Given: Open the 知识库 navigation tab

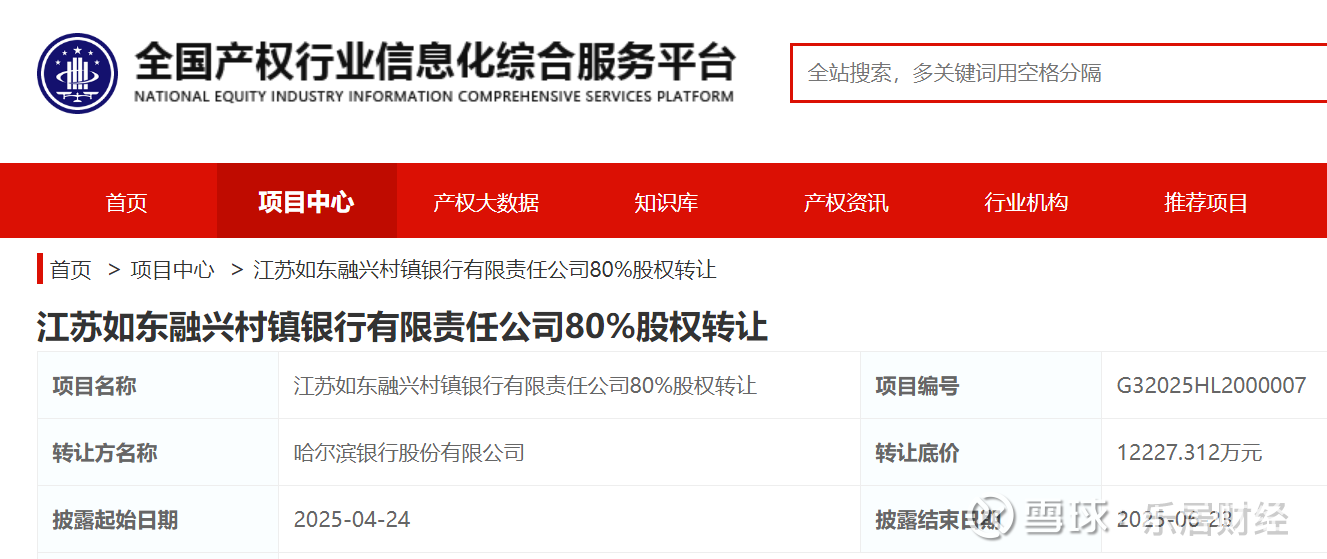Looking at the screenshot, I should tap(666, 202).
